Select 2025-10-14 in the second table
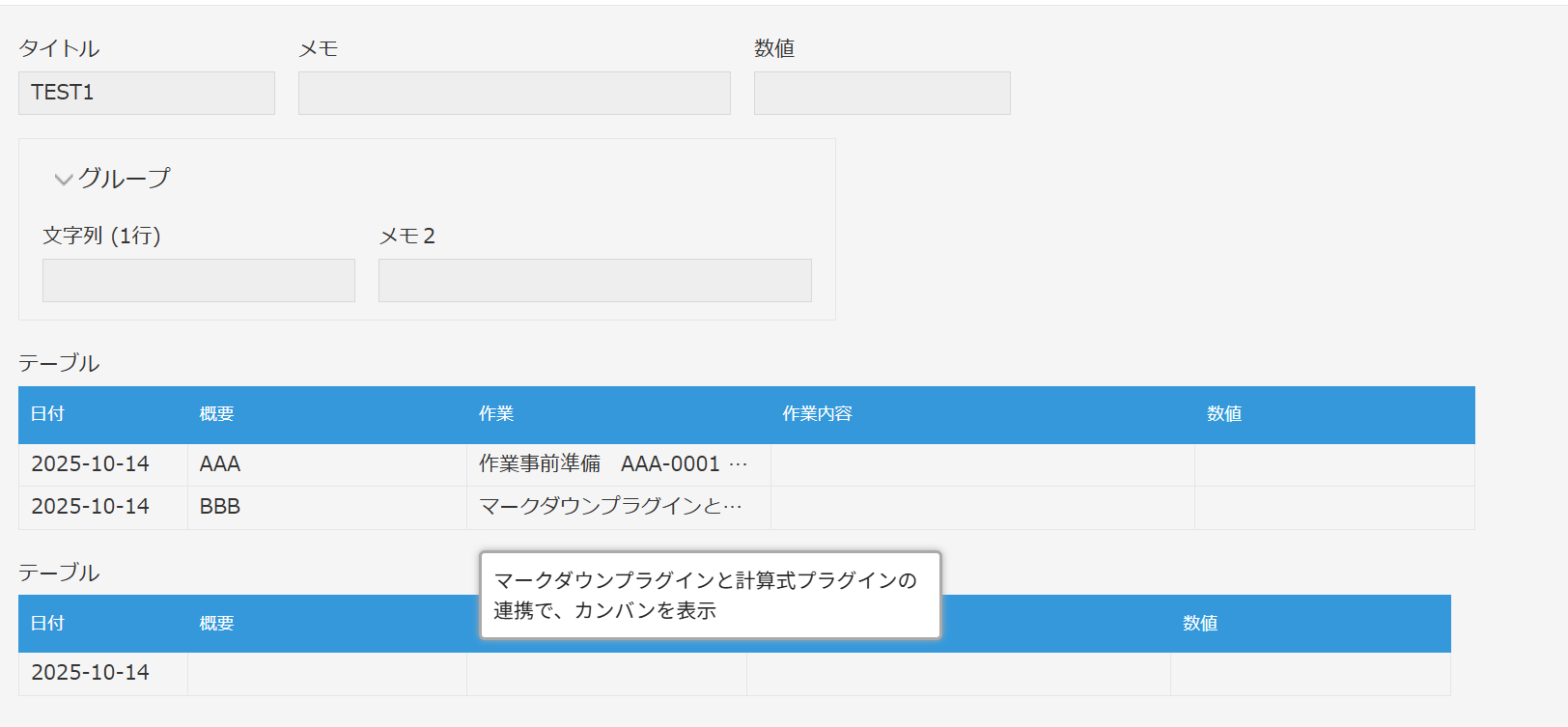This screenshot has width=1568, height=727. point(91,673)
